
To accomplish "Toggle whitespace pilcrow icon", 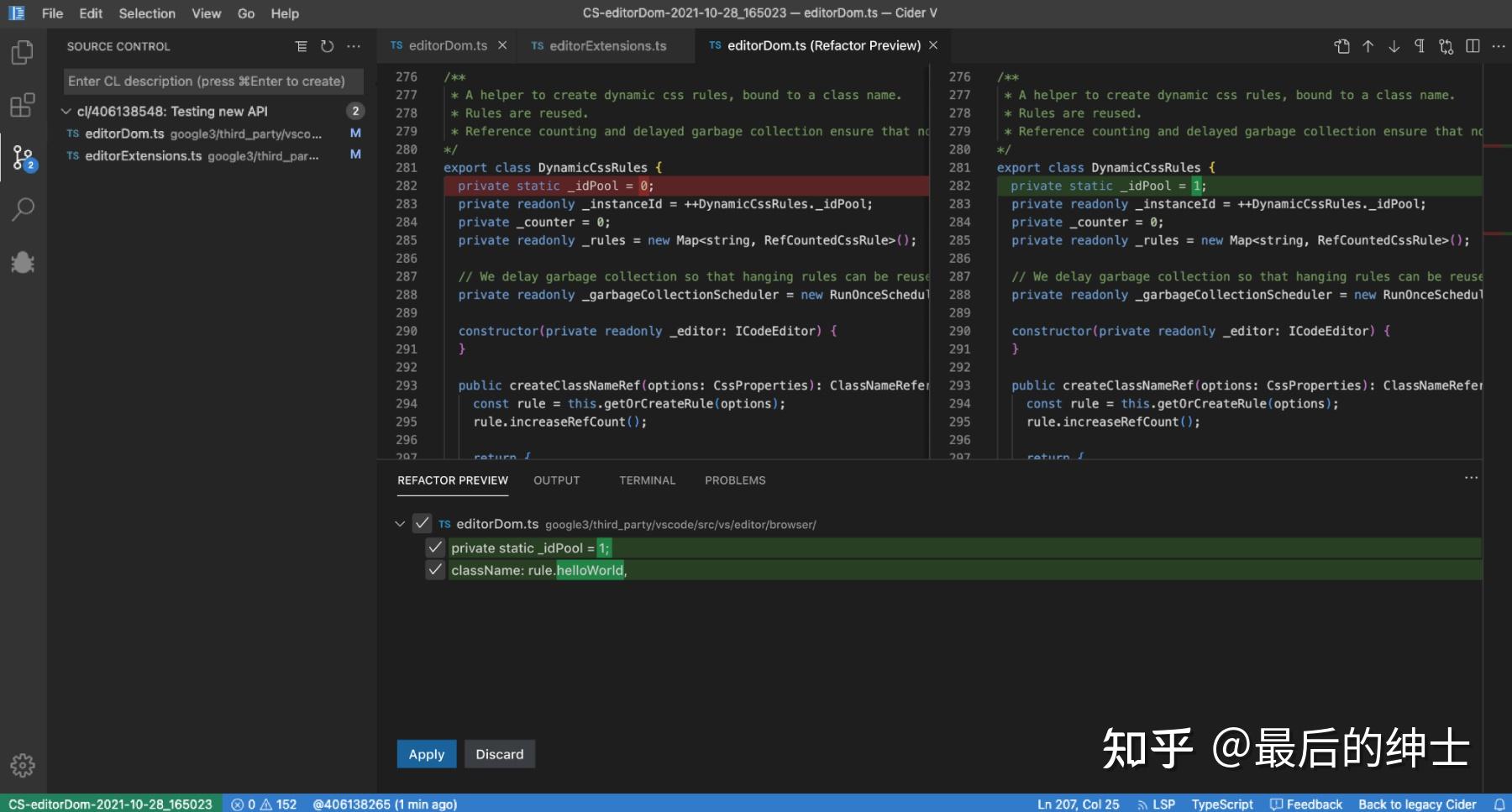I will [x=1420, y=46].
